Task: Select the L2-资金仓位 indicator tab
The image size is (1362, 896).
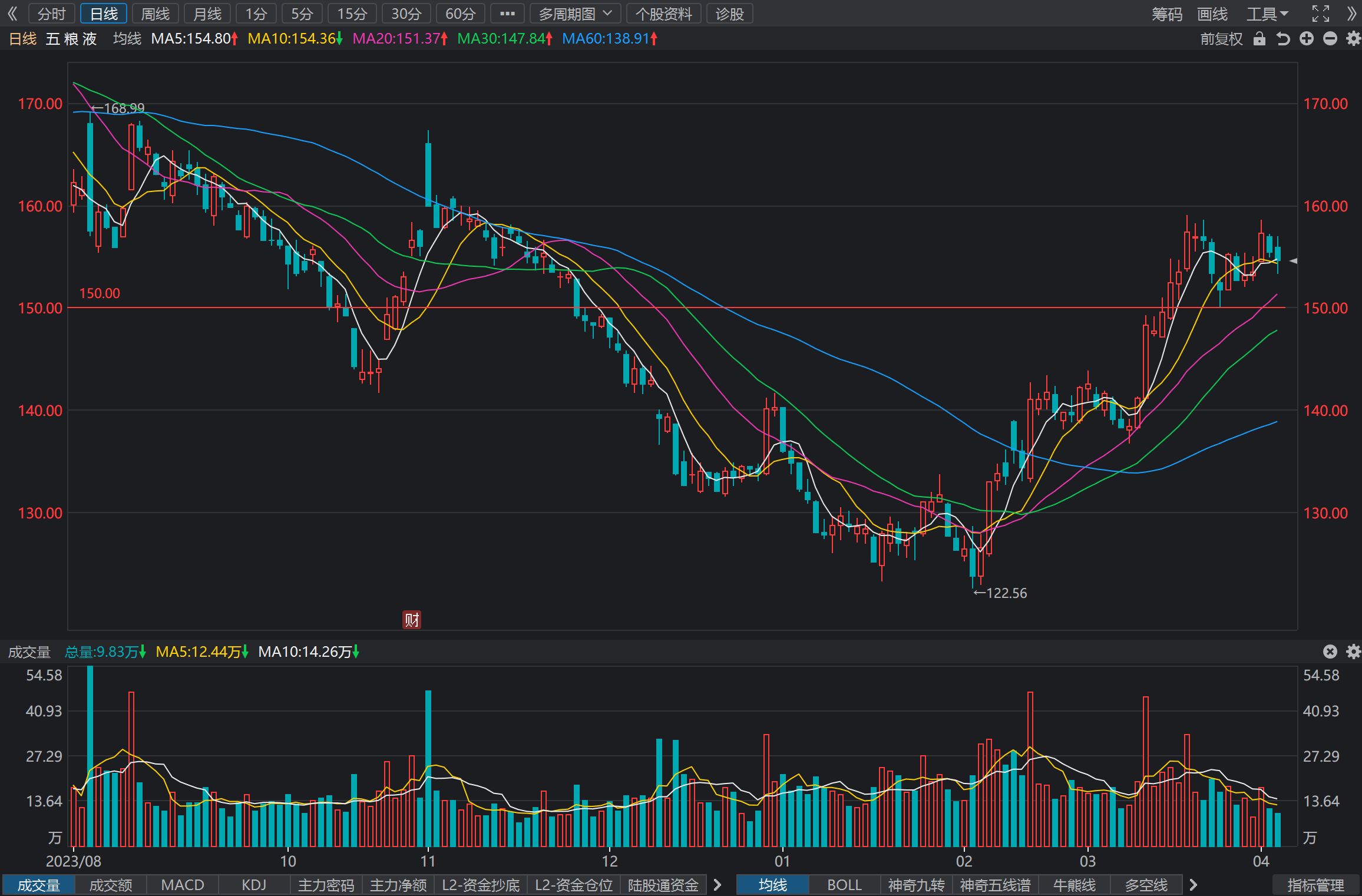Action: click(574, 885)
